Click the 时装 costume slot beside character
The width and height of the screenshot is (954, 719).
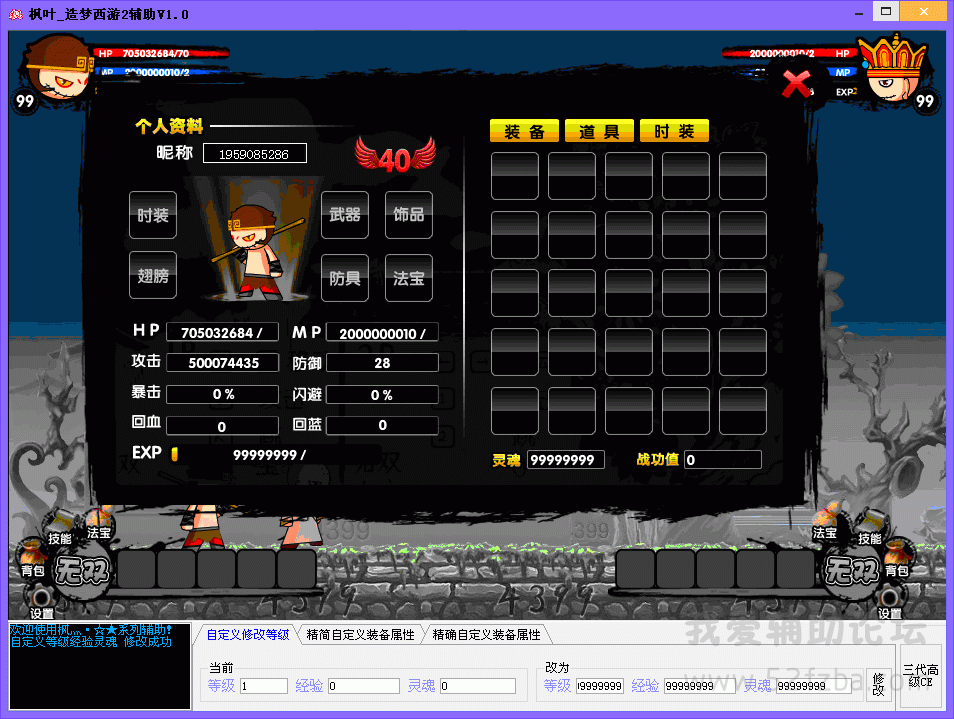[x=153, y=215]
